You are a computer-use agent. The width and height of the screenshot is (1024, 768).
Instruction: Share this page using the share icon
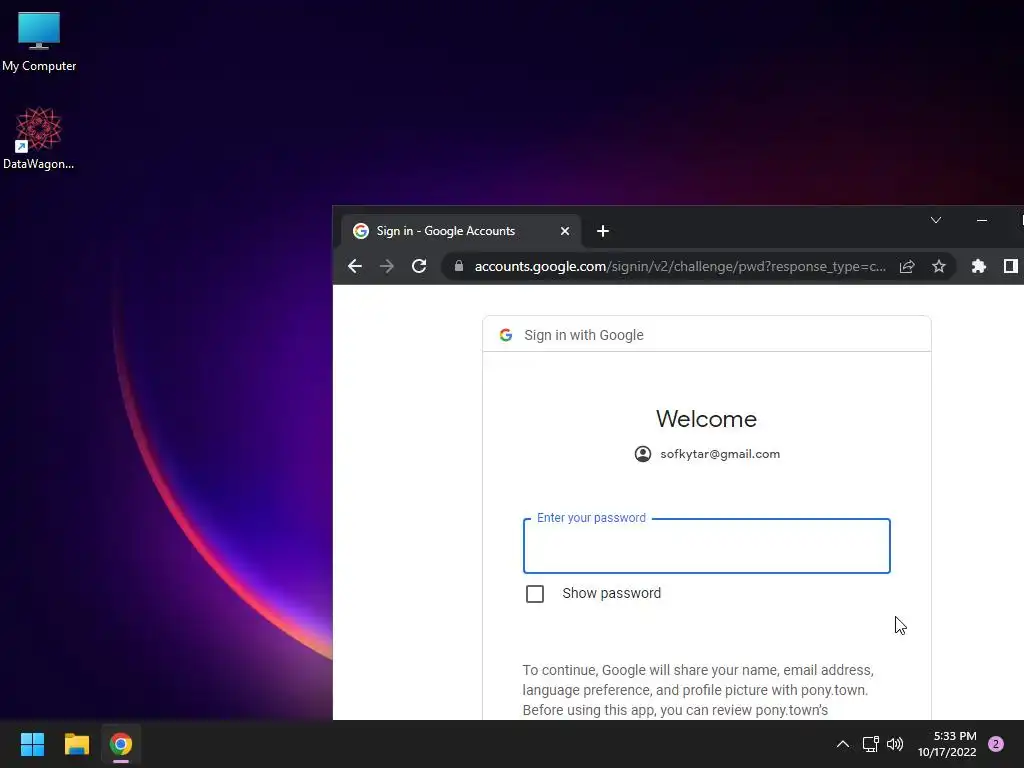pos(907,266)
